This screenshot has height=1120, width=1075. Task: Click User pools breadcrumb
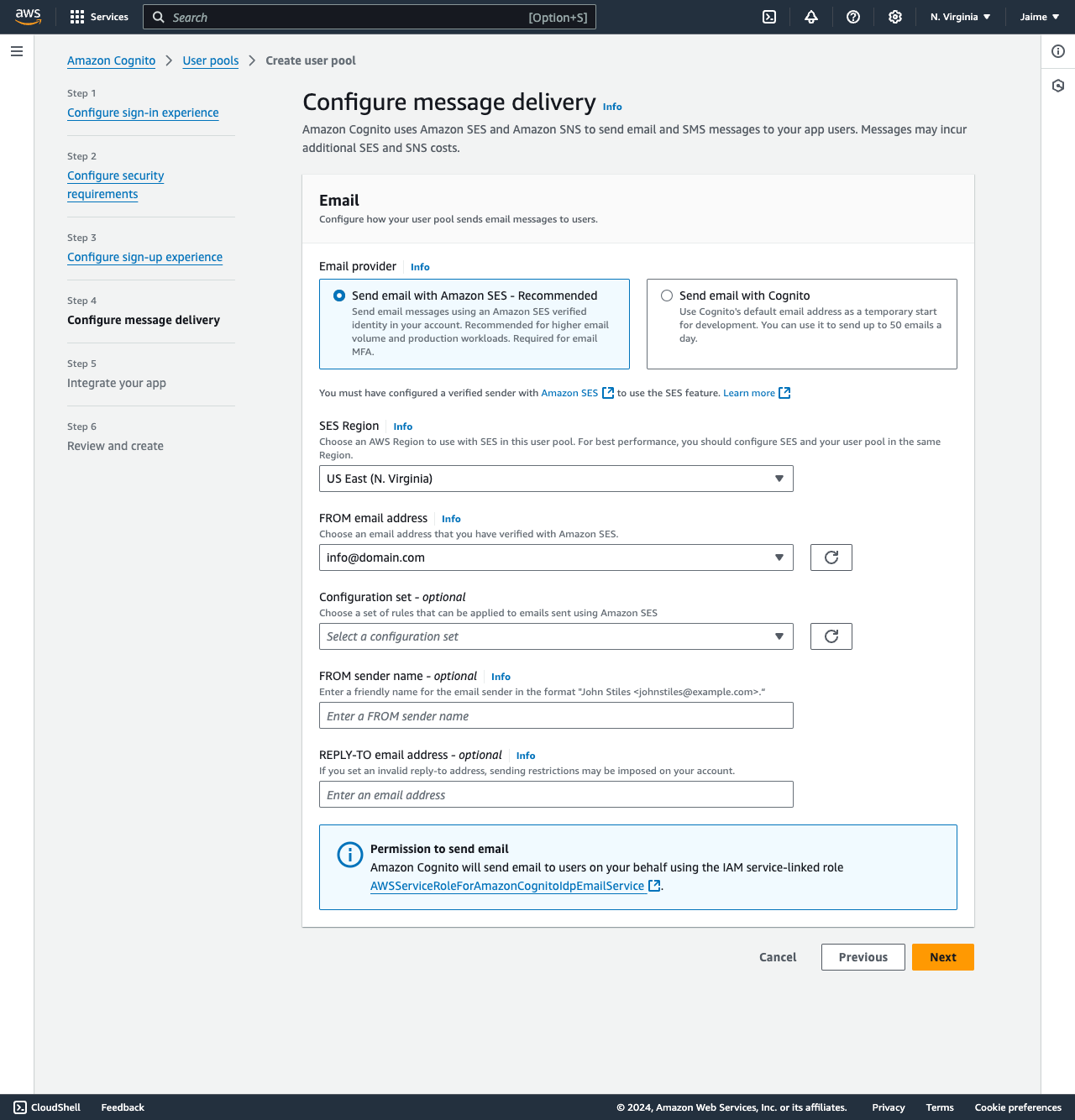(211, 60)
